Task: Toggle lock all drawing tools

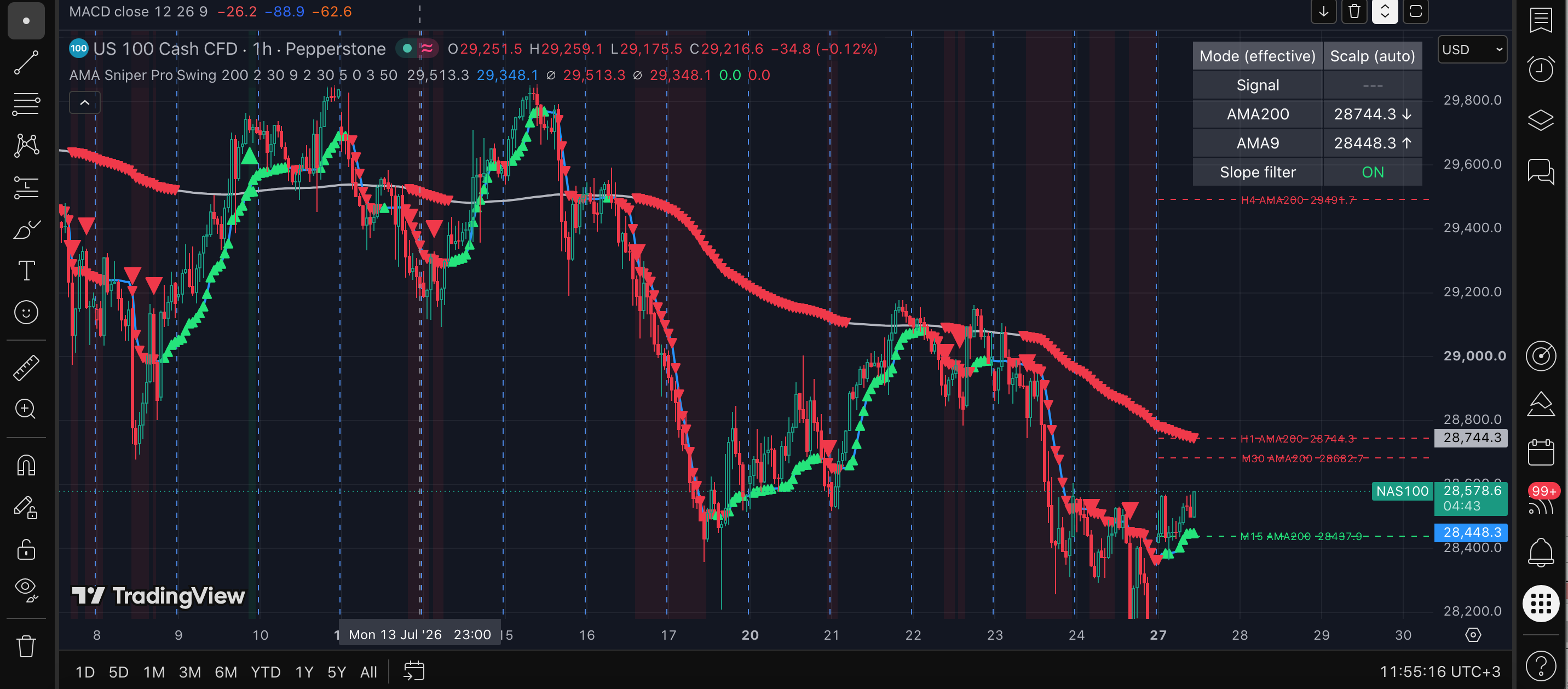Action: pyautogui.click(x=26, y=549)
